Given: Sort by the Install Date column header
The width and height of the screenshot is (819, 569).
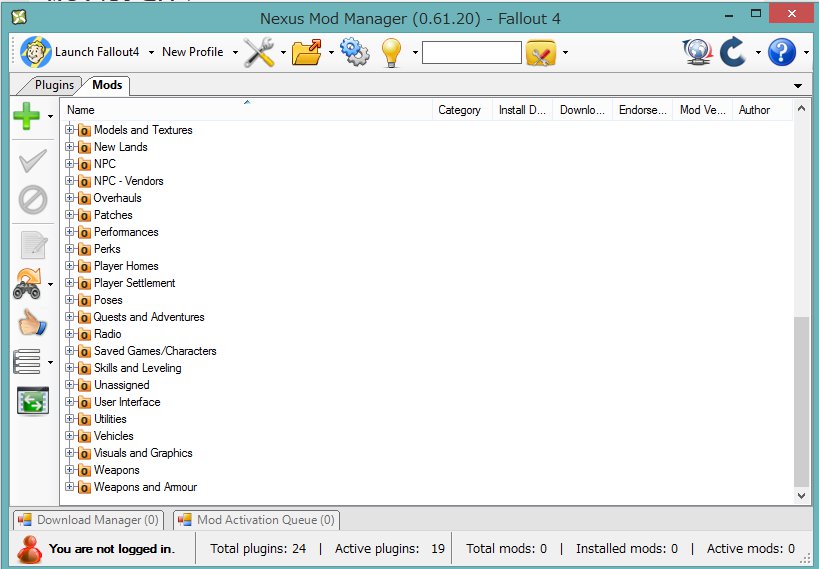Looking at the screenshot, I should click(x=522, y=110).
